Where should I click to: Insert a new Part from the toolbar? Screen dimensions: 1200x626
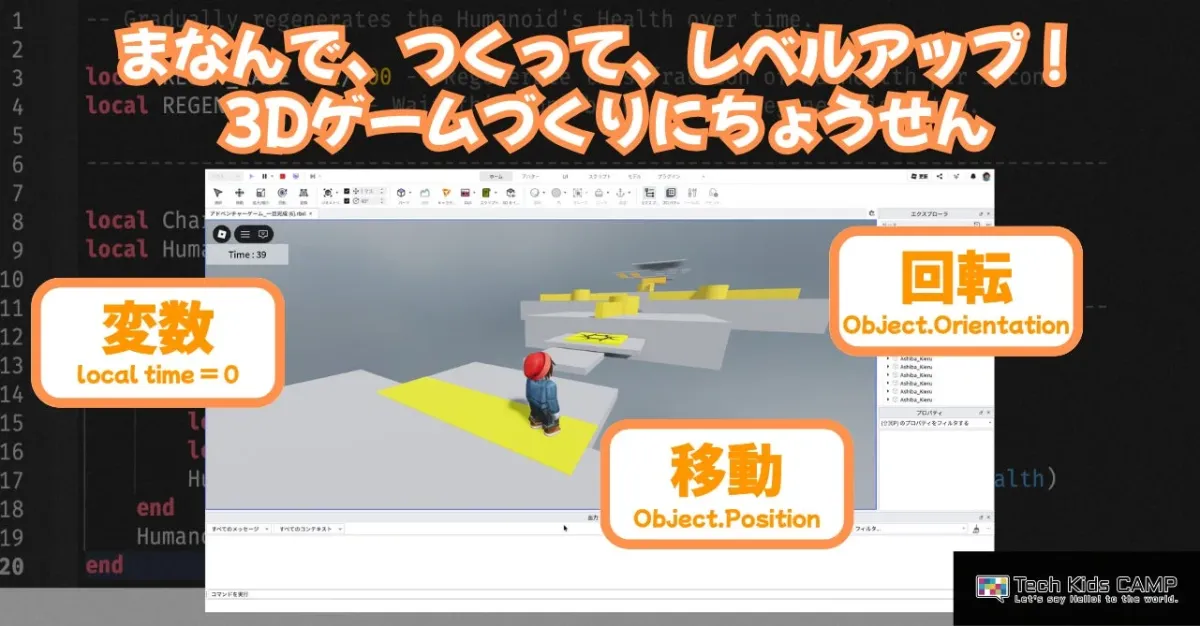(400, 192)
